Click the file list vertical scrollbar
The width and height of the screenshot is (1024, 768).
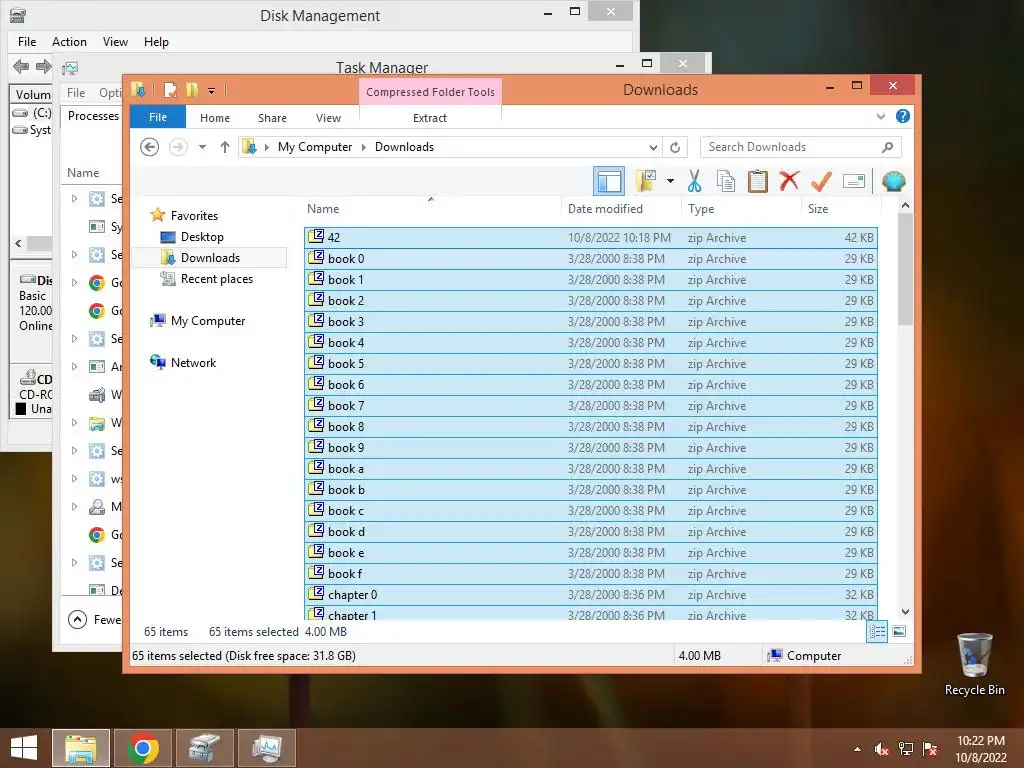[905, 269]
